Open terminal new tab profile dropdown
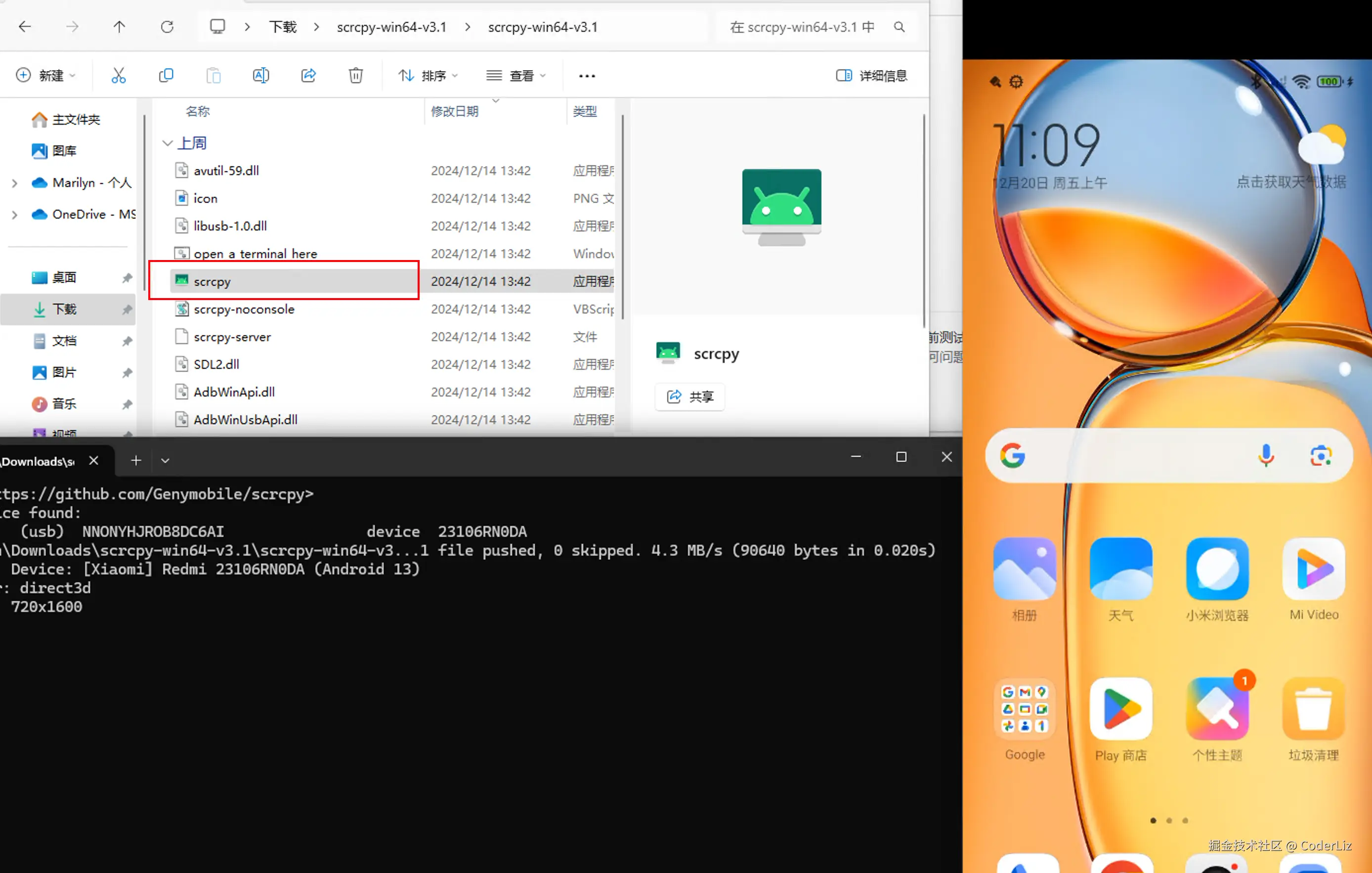Image resolution: width=1372 pixels, height=873 pixels. pyautogui.click(x=165, y=460)
